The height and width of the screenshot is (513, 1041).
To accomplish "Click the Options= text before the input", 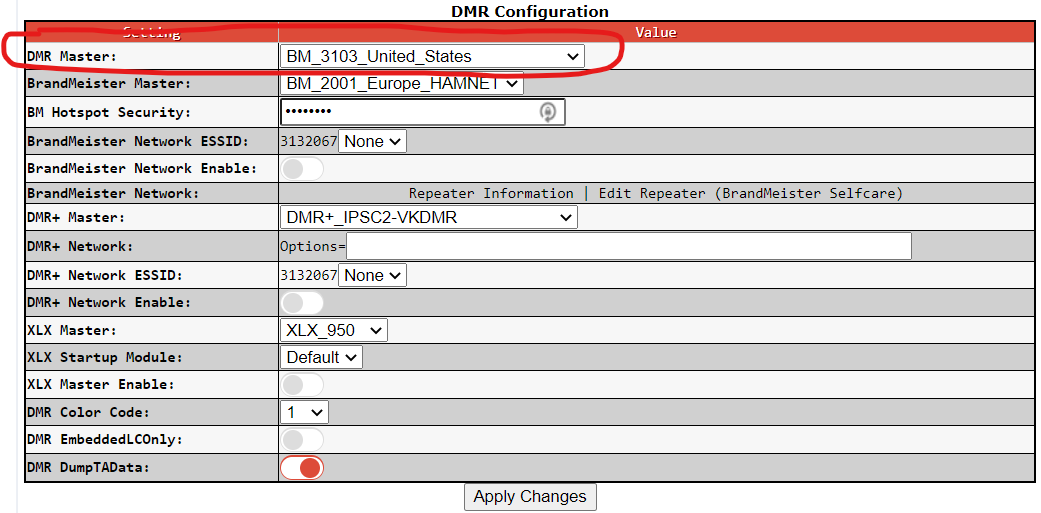I will pos(313,246).
